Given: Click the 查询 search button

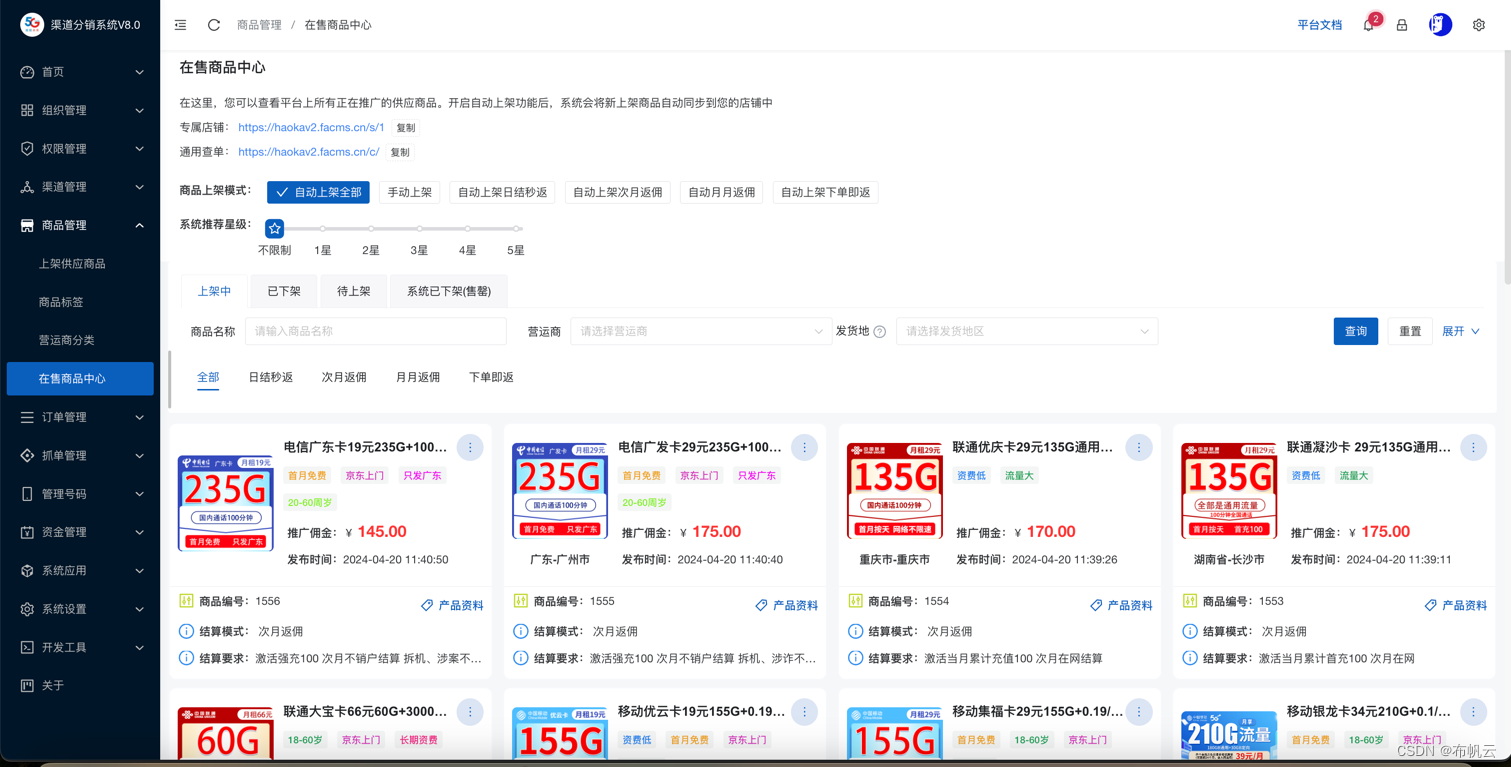Looking at the screenshot, I should [x=1356, y=331].
